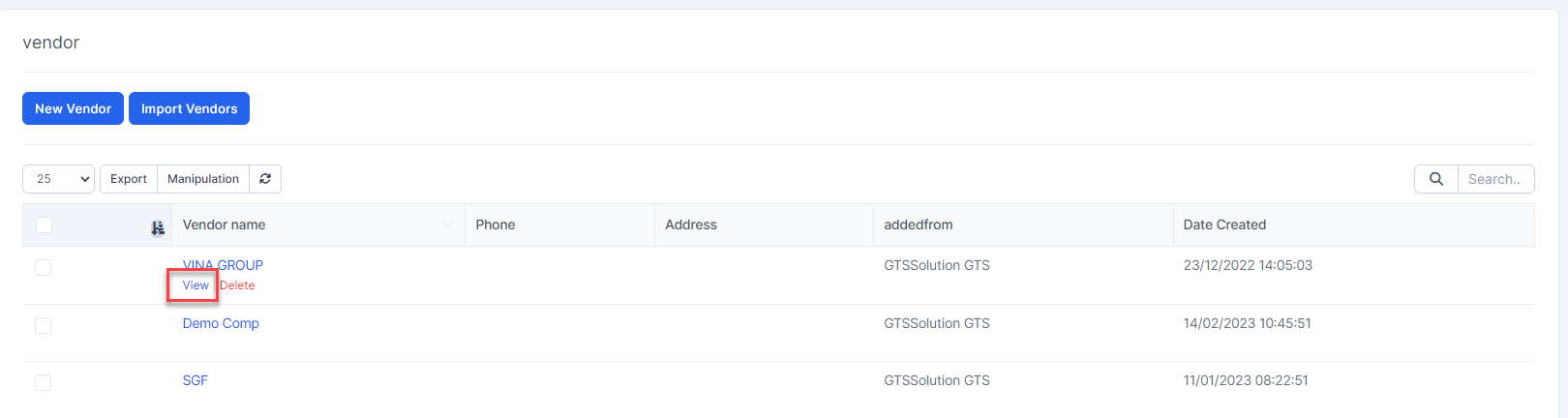Sort the table by Vendor name column
This screenshot has height=418, width=1568.
click(225, 224)
